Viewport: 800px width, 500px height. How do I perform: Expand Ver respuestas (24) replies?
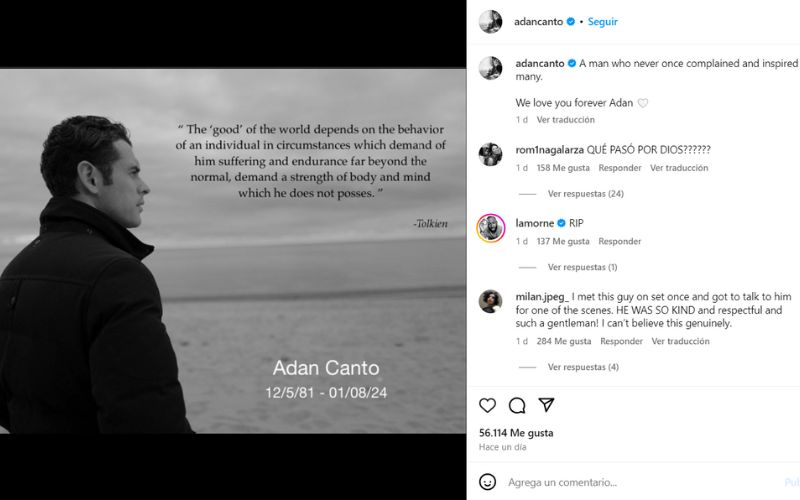(586, 193)
